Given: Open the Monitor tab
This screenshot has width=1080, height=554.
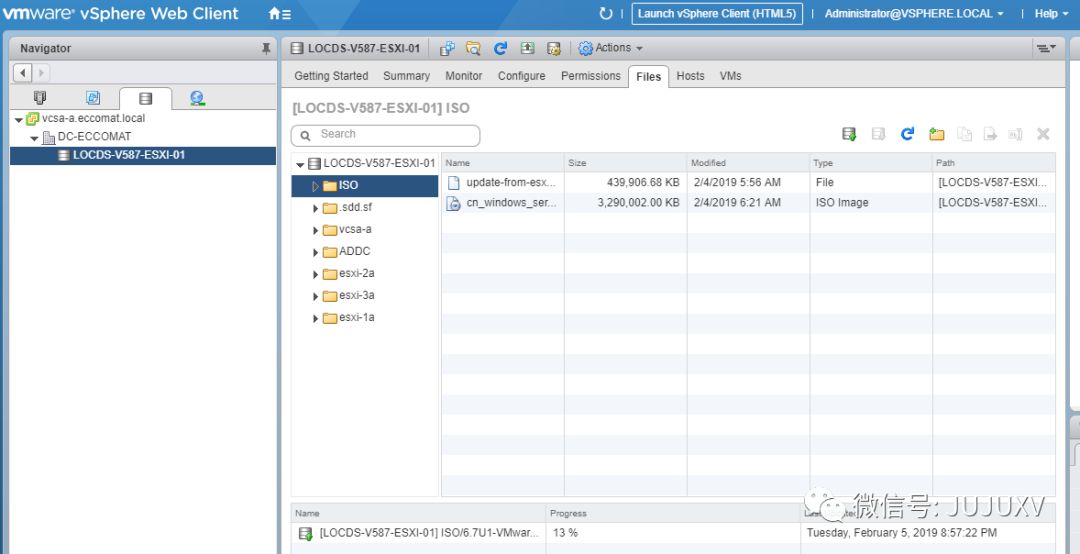Looking at the screenshot, I should coord(464,76).
